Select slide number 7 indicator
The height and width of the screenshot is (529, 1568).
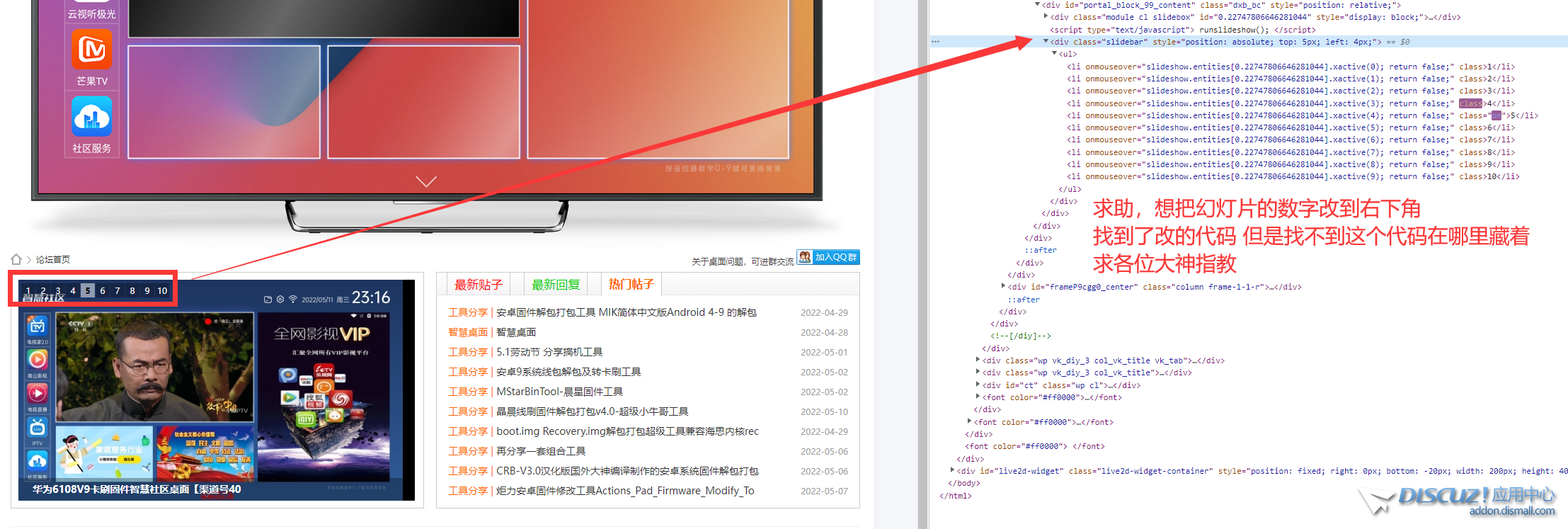point(118,290)
